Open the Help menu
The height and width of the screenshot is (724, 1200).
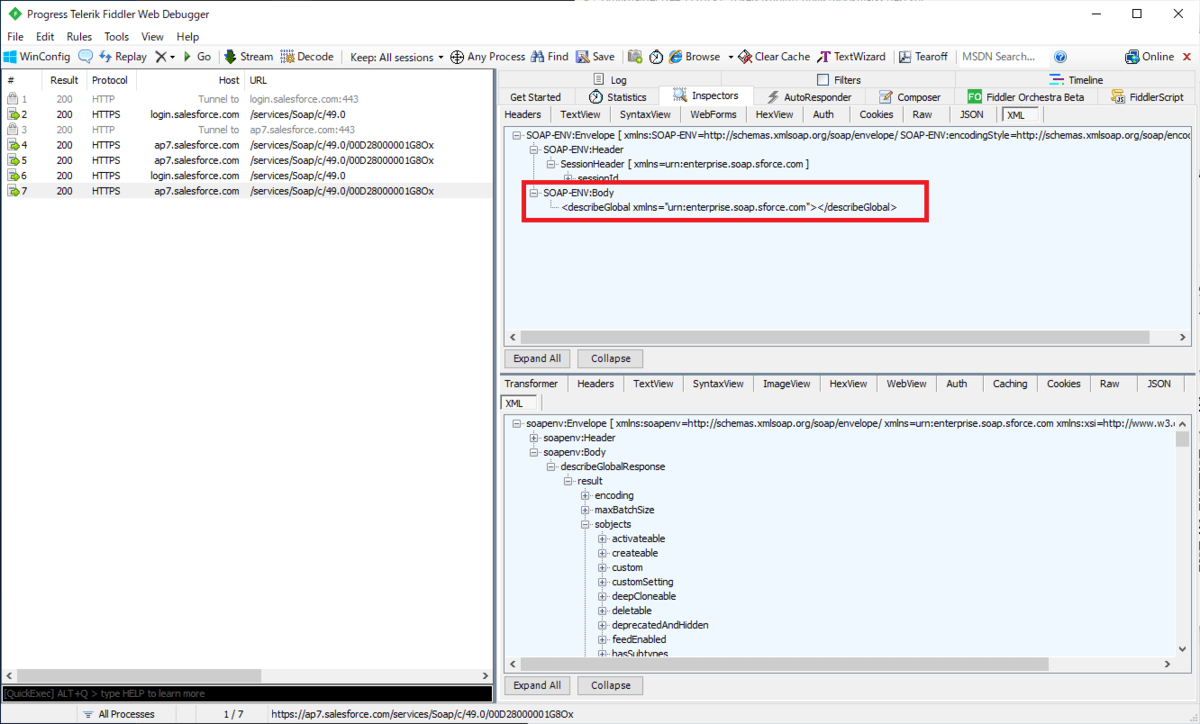(x=188, y=37)
